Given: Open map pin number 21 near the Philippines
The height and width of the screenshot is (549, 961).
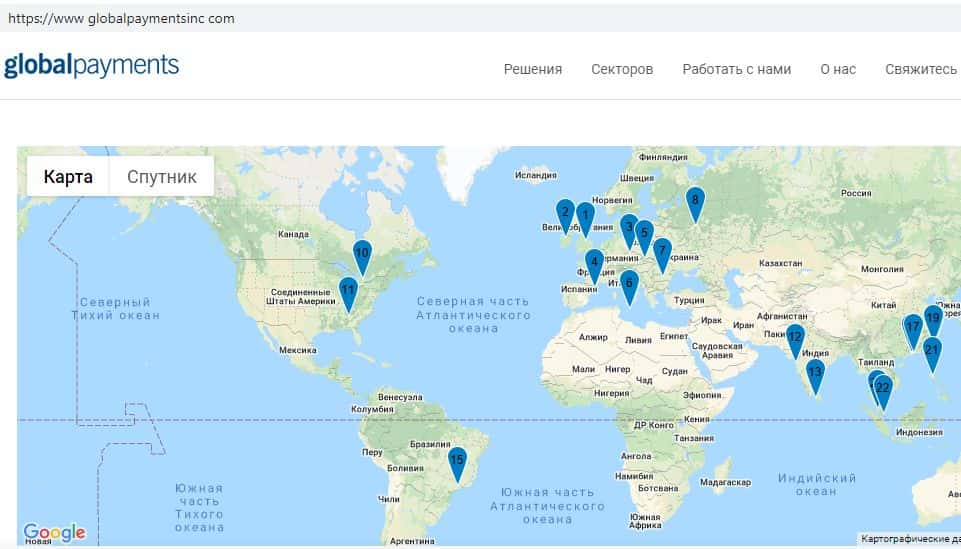Looking at the screenshot, I should (x=932, y=350).
